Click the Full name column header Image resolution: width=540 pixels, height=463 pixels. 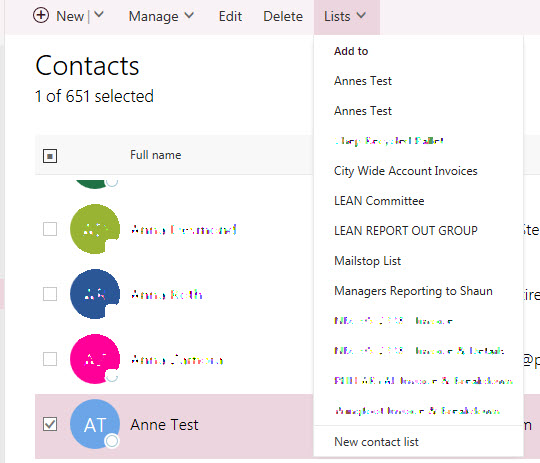point(156,155)
